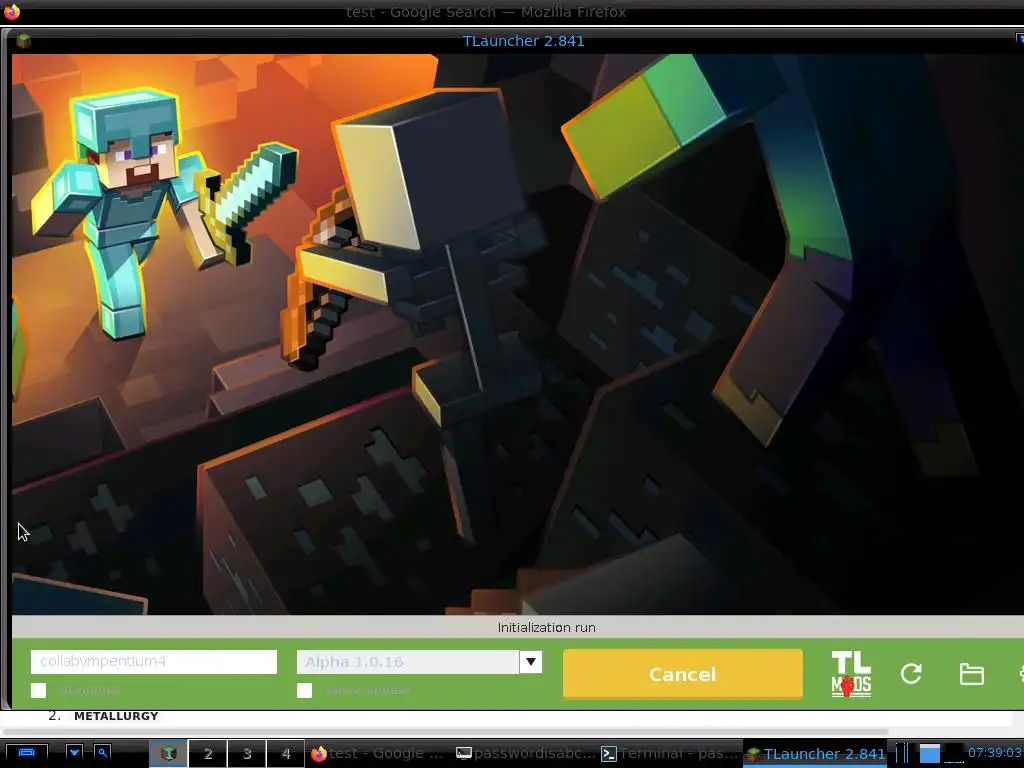
Task: Open the Terminal taskbar window
Action: click(669, 754)
